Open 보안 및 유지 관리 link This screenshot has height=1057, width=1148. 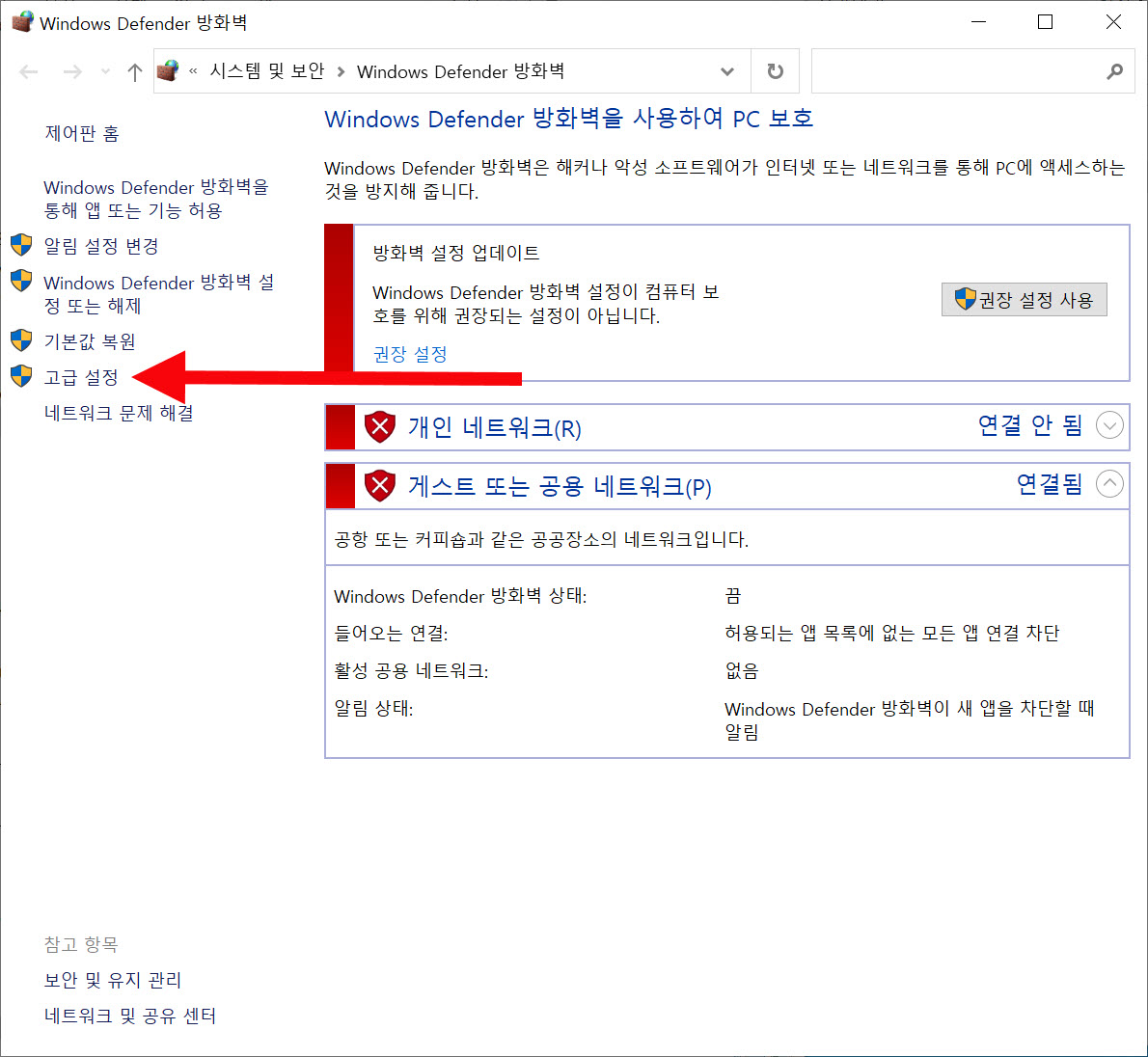113,980
